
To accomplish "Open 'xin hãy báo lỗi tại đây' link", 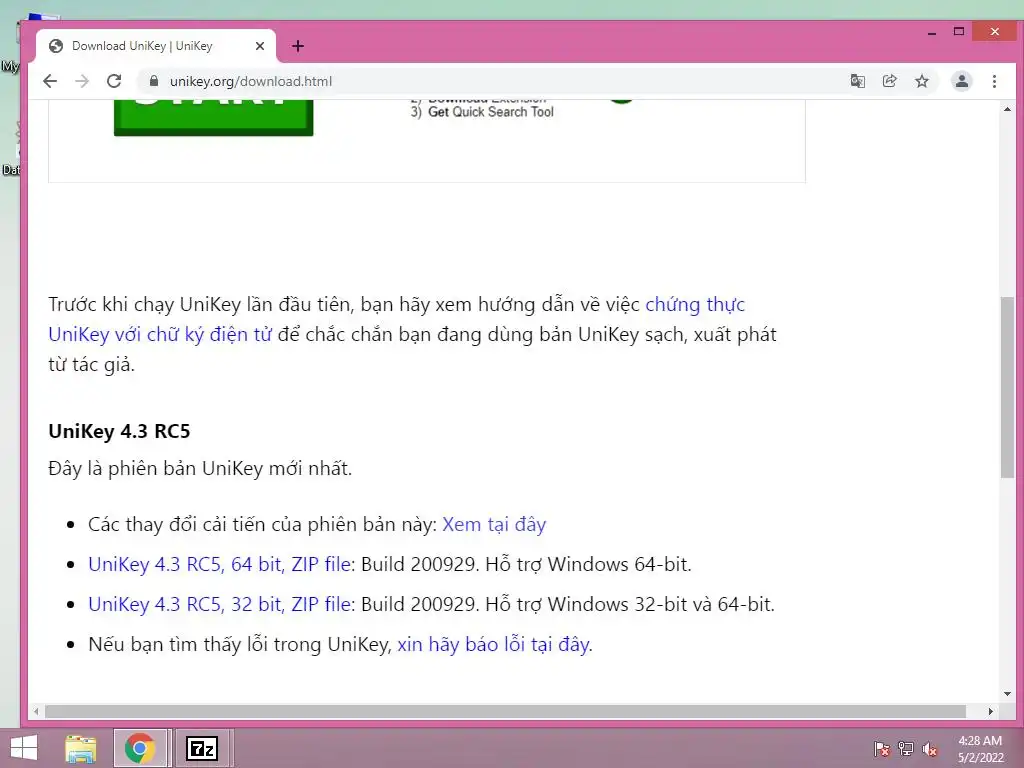I will pyautogui.click(x=493, y=645).
